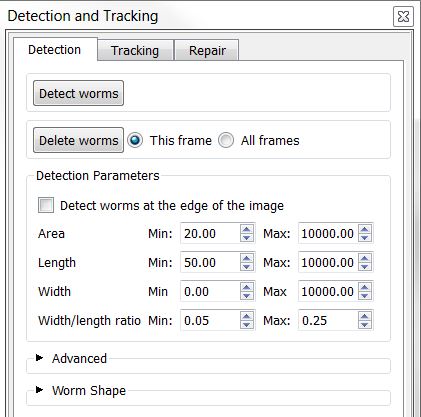
Task: Decrease Area Max value with down arrow
Action: (365, 237)
